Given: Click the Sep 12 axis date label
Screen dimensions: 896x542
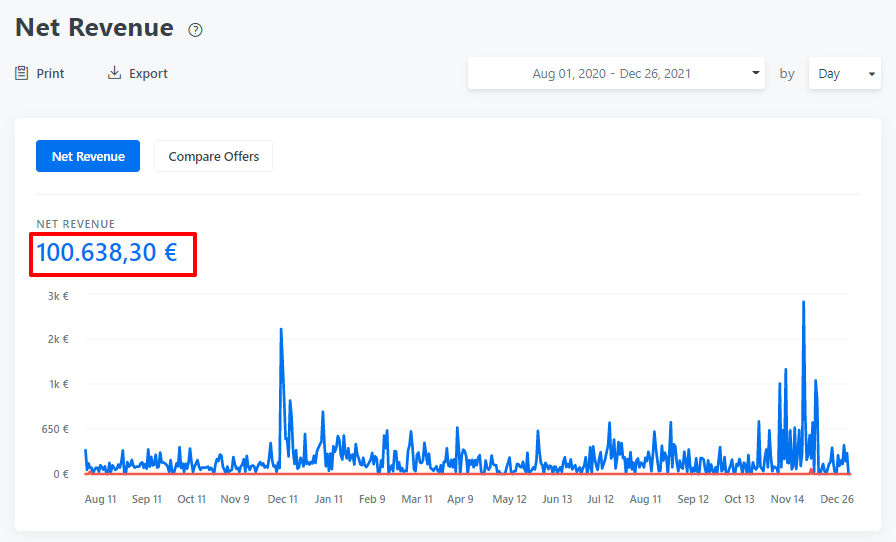Looking at the screenshot, I should coord(693,499).
